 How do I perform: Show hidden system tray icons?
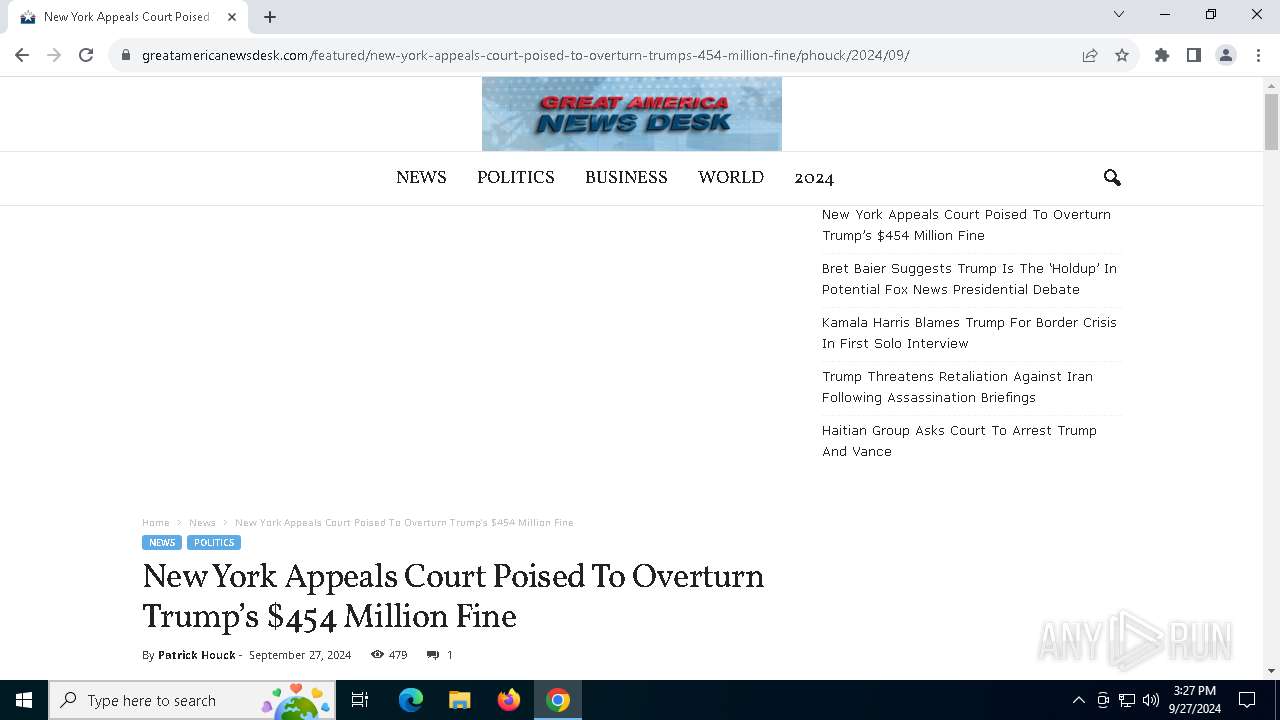1078,700
